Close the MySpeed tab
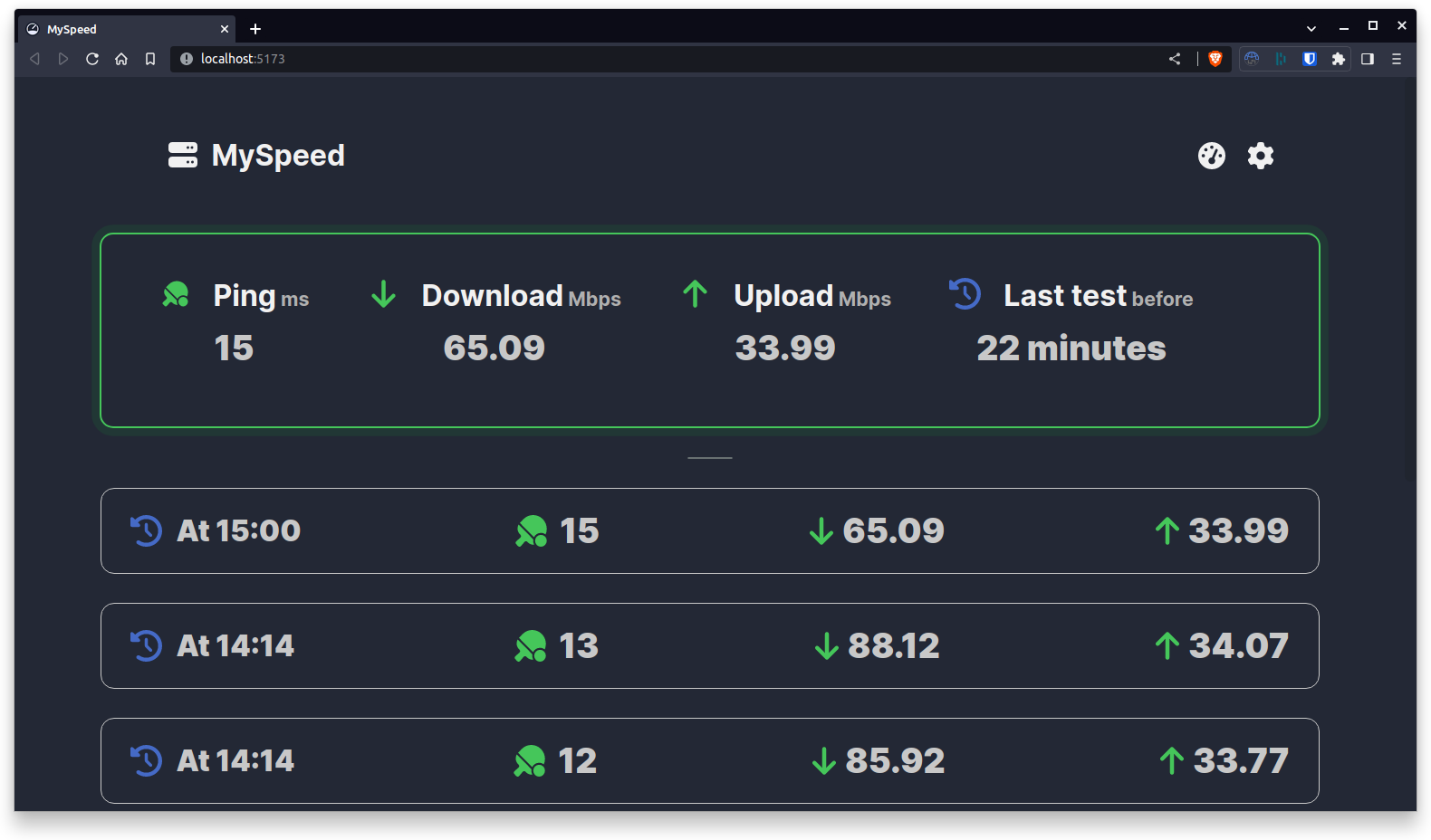 (225, 29)
